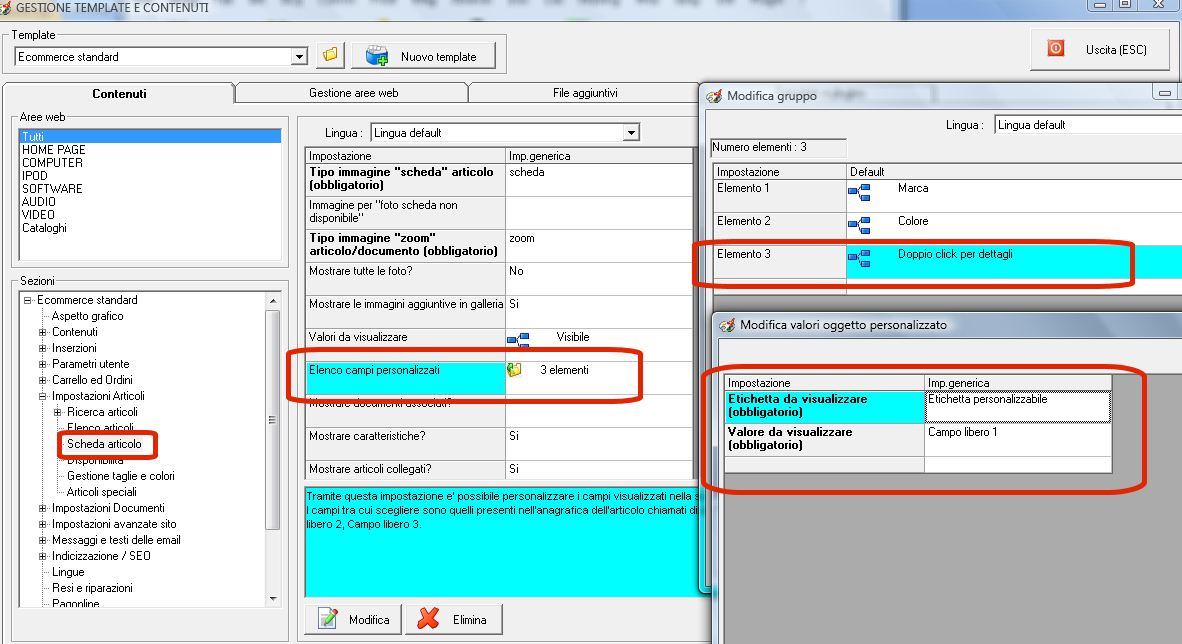Select Resi e riparazioni tree item

(x=92, y=587)
